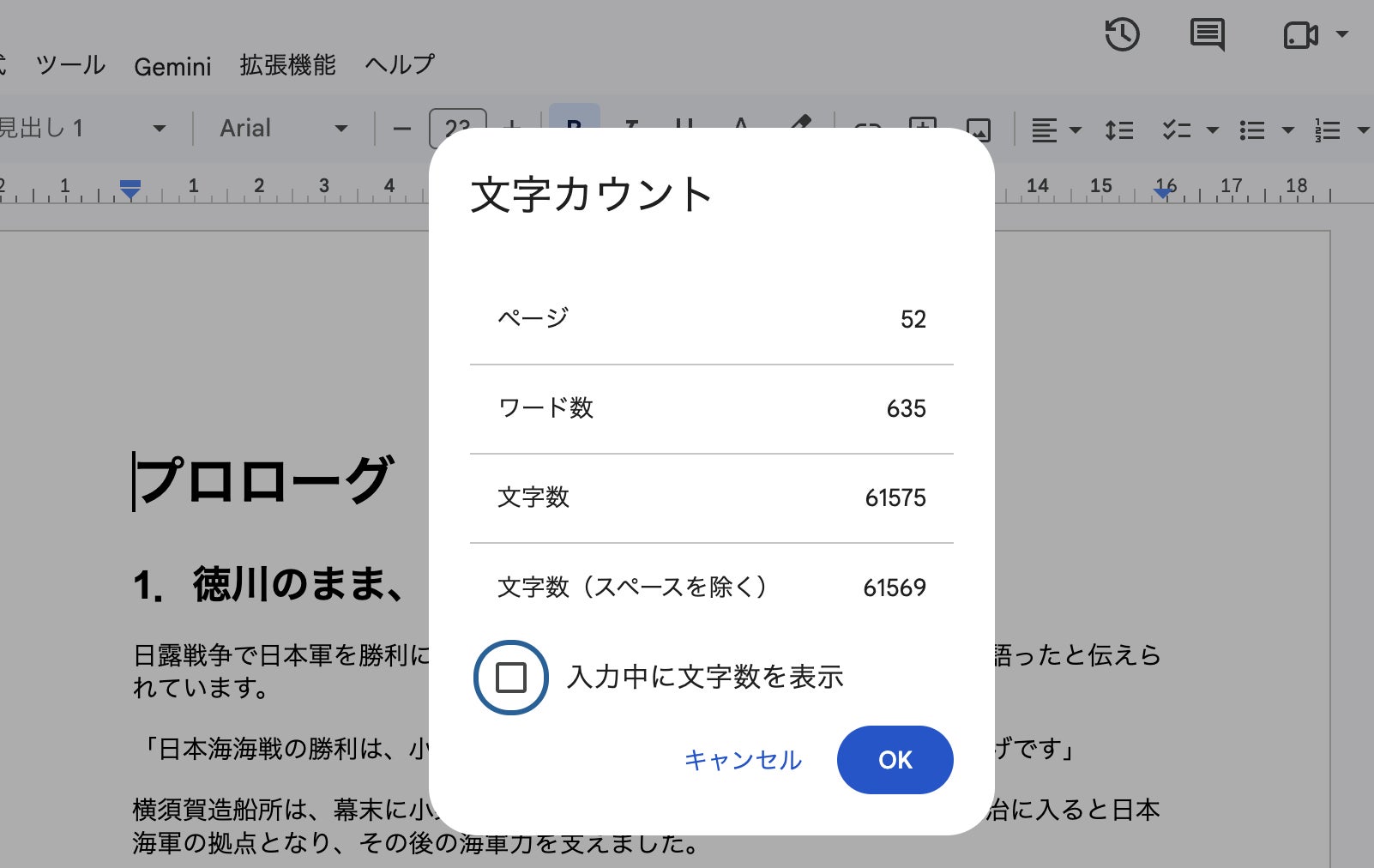Open line spacing options icon
This screenshot has height=868, width=1374.
click(x=1119, y=130)
